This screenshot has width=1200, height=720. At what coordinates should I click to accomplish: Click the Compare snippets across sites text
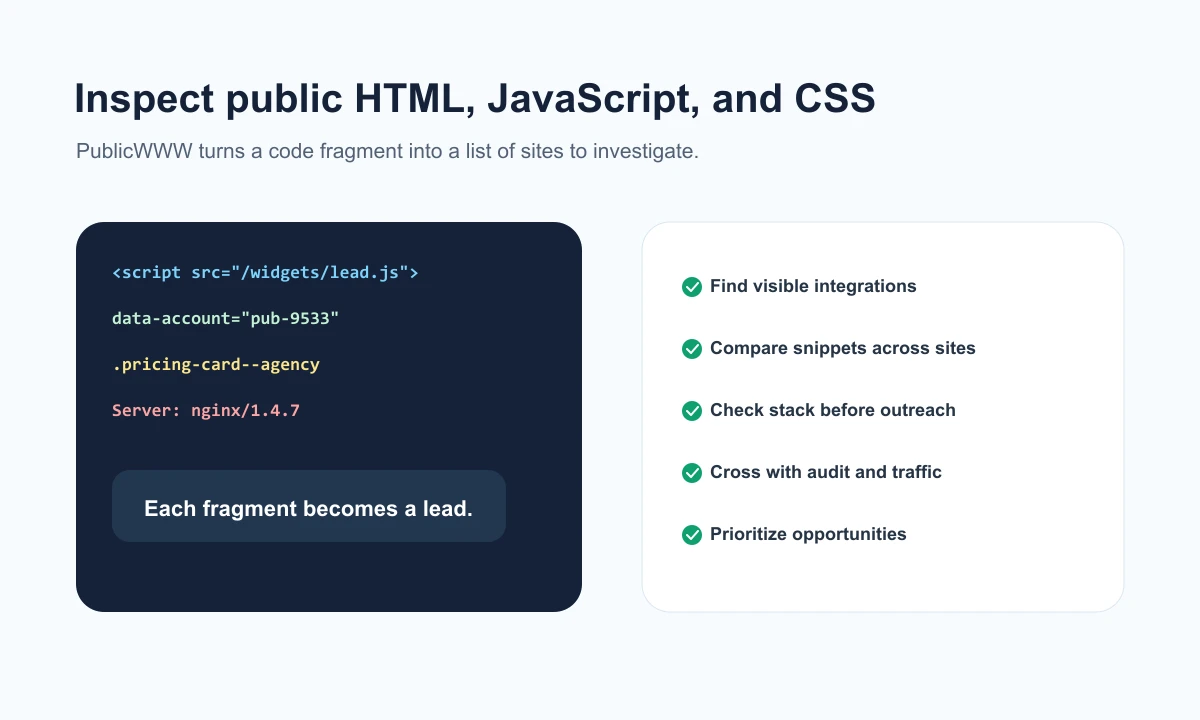843,348
